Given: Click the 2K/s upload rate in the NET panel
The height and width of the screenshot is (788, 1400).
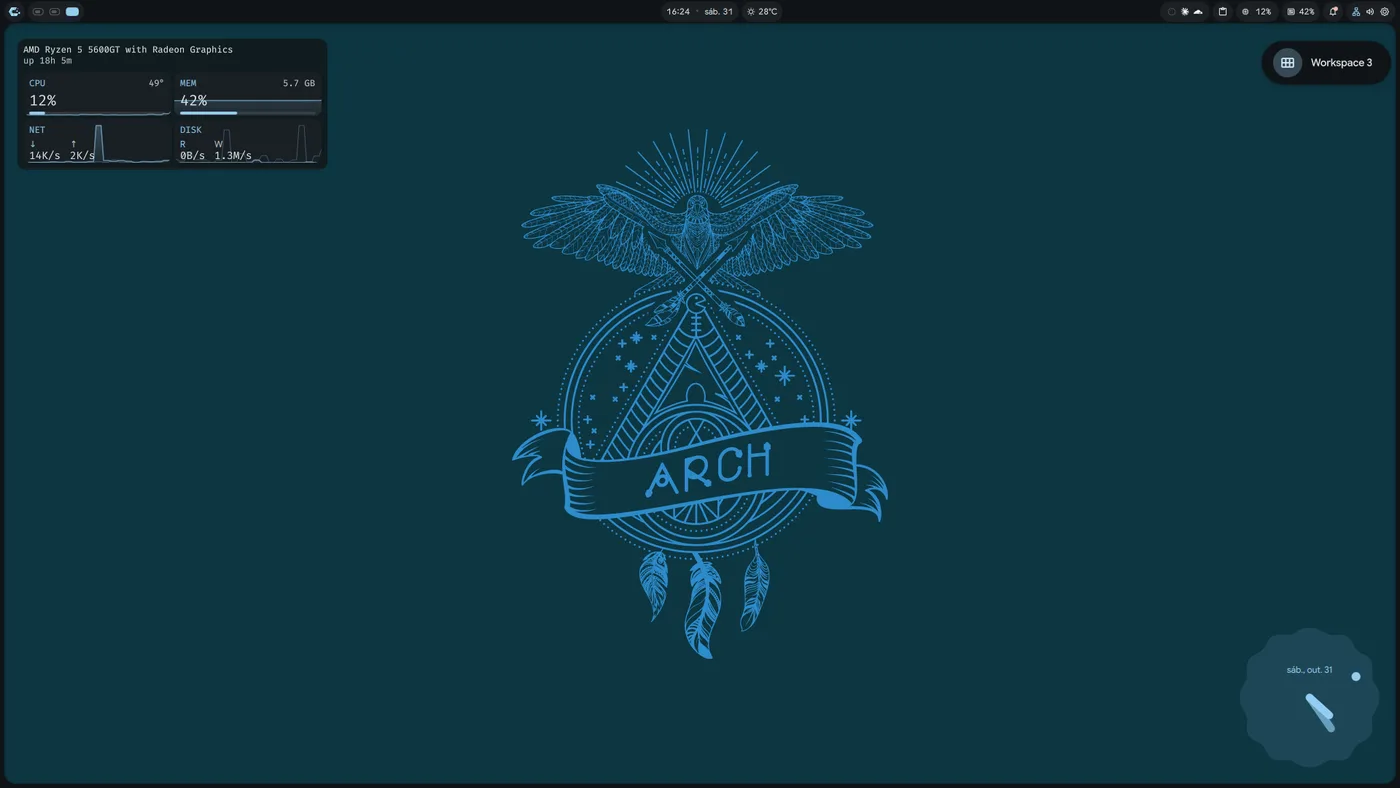Looking at the screenshot, I should tap(82, 156).
